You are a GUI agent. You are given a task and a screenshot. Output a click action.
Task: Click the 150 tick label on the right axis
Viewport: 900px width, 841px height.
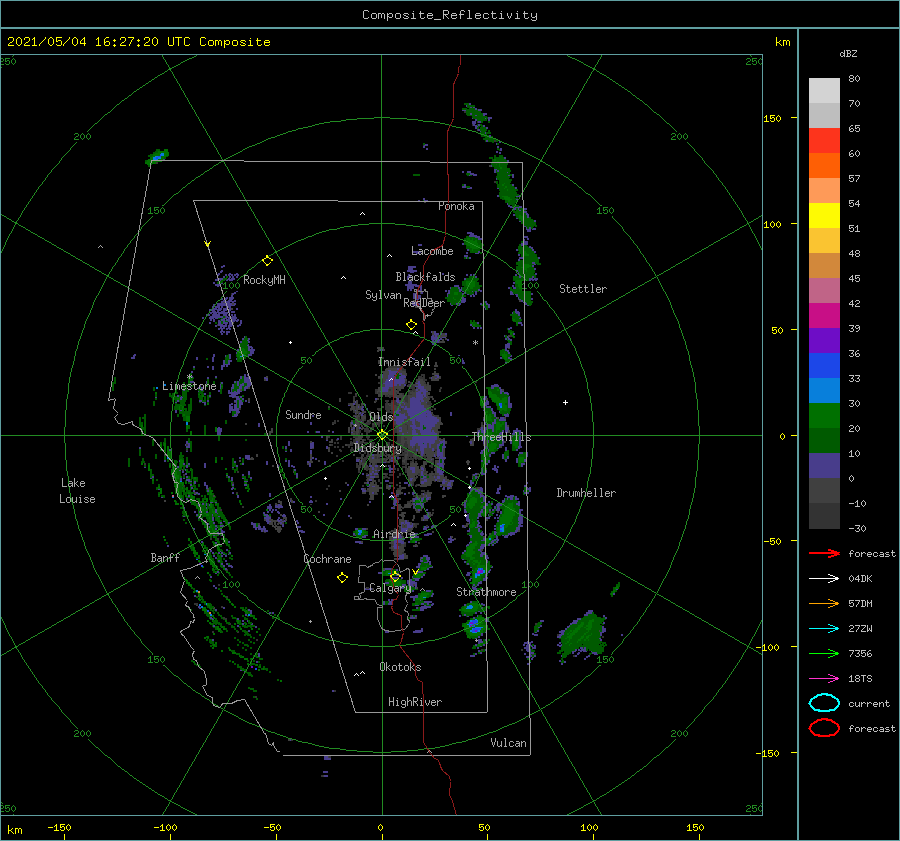[x=772, y=118]
